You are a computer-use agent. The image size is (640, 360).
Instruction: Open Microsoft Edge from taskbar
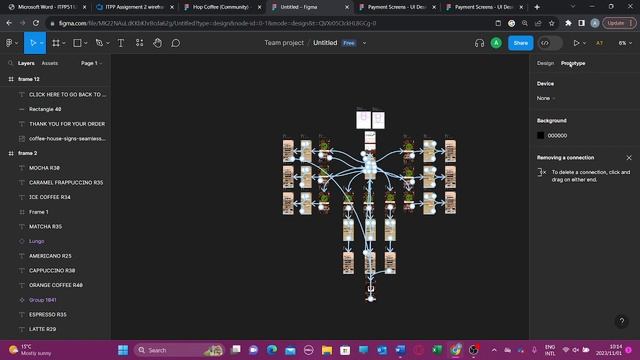click(272, 350)
